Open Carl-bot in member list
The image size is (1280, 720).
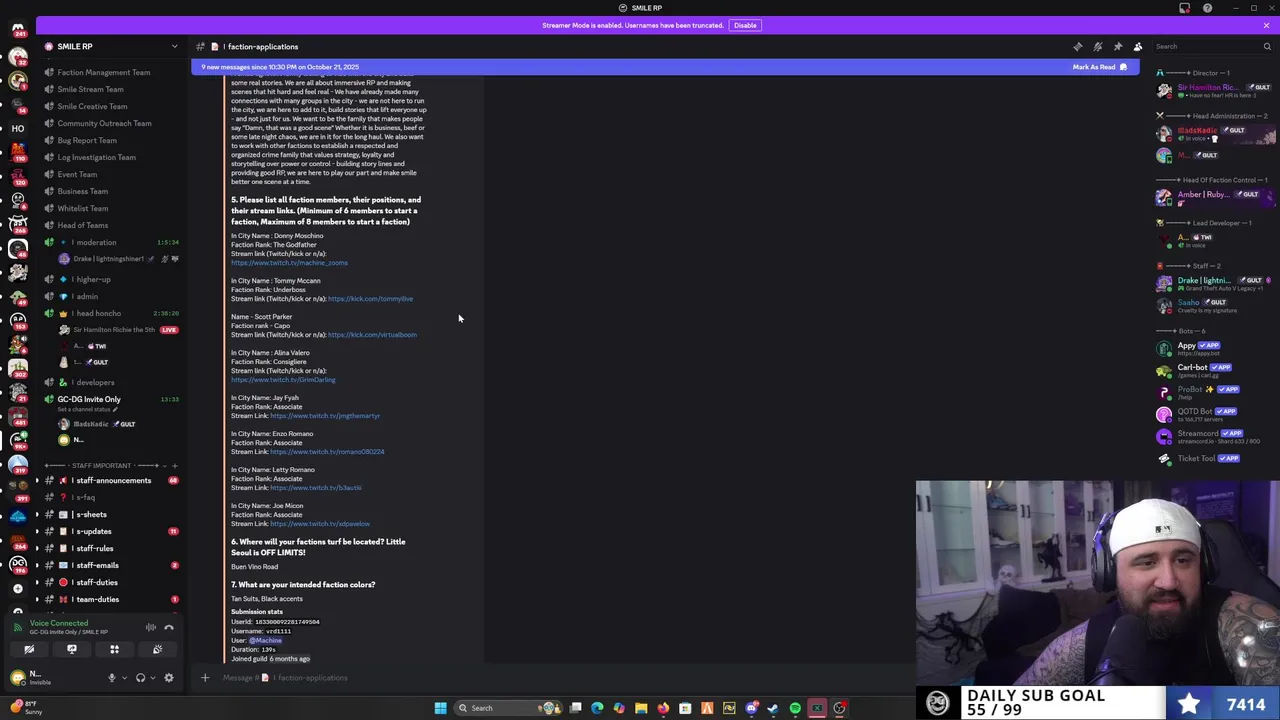point(1215,371)
